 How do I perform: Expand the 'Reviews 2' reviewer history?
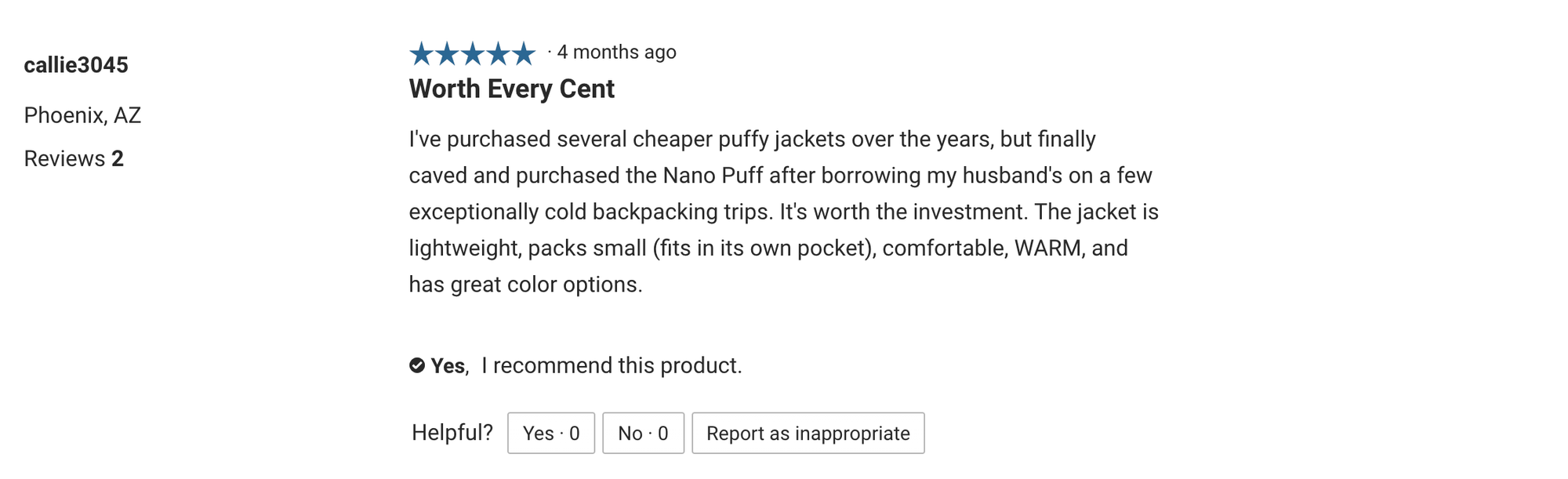pyautogui.click(x=73, y=158)
